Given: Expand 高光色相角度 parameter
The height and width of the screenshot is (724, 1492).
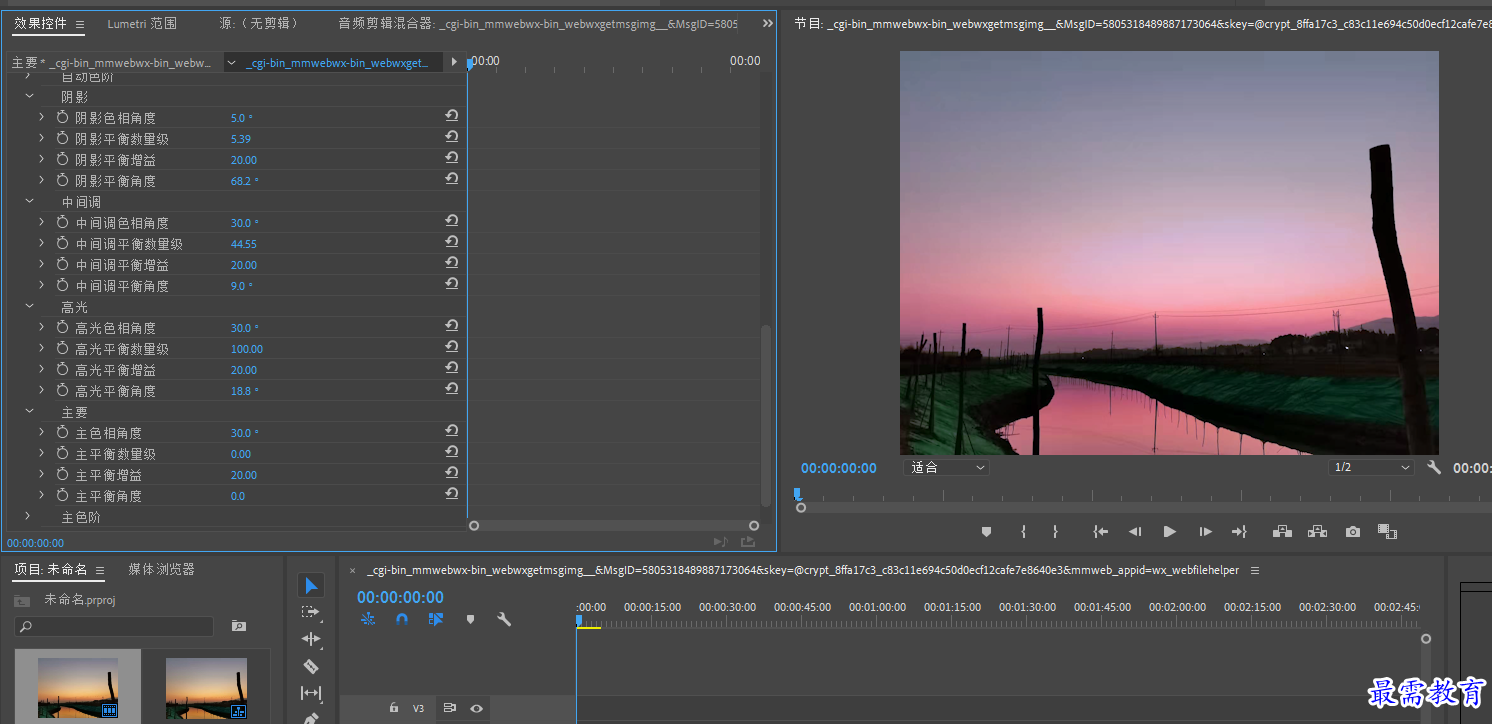Looking at the screenshot, I should pyautogui.click(x=42, y=327).
